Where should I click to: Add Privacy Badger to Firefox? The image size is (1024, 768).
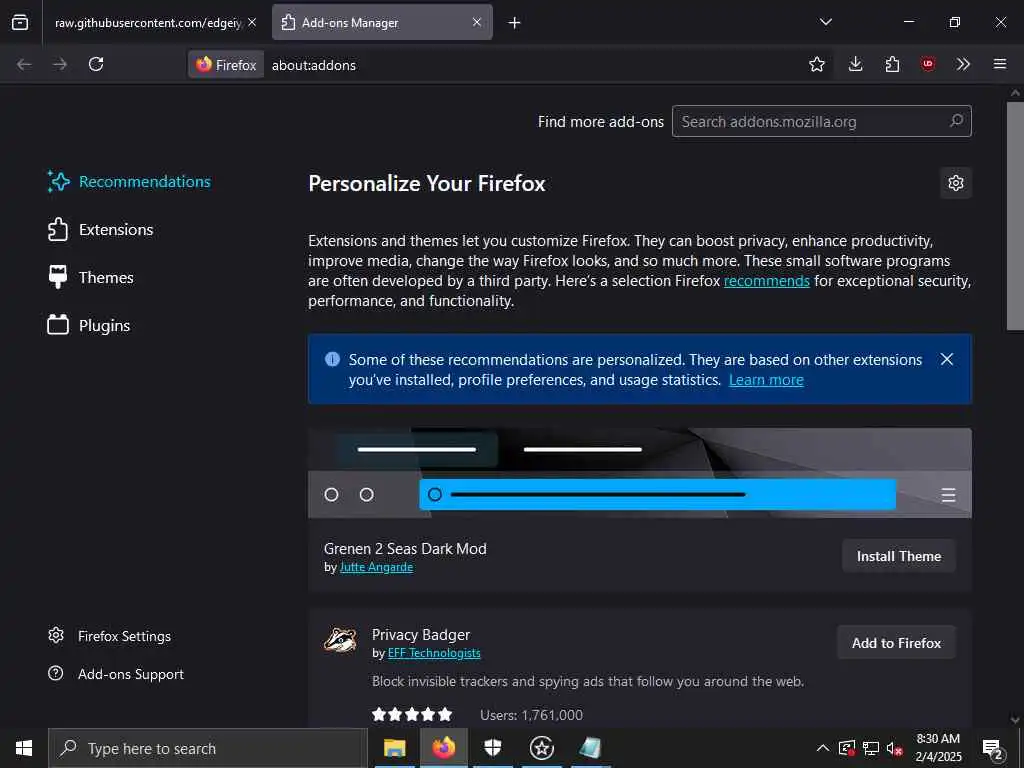click(x=896, y=643)
